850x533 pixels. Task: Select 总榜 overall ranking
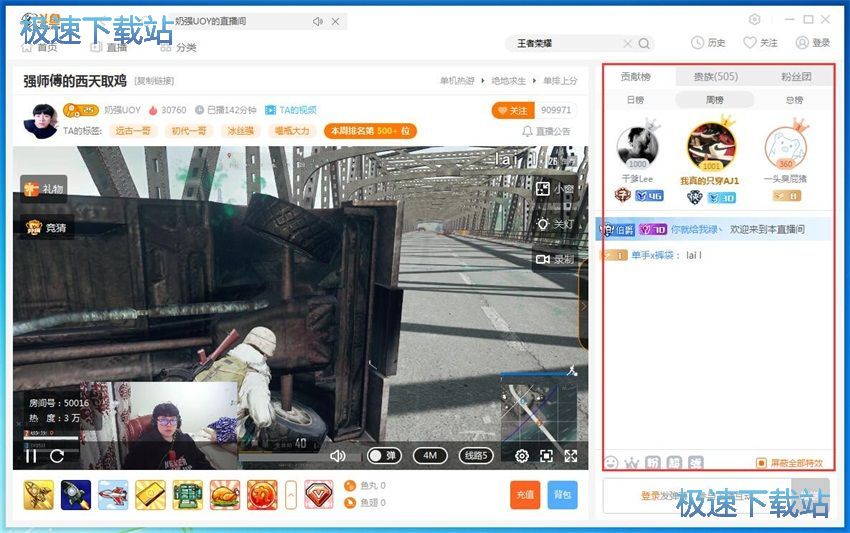(x=794, y=100)
